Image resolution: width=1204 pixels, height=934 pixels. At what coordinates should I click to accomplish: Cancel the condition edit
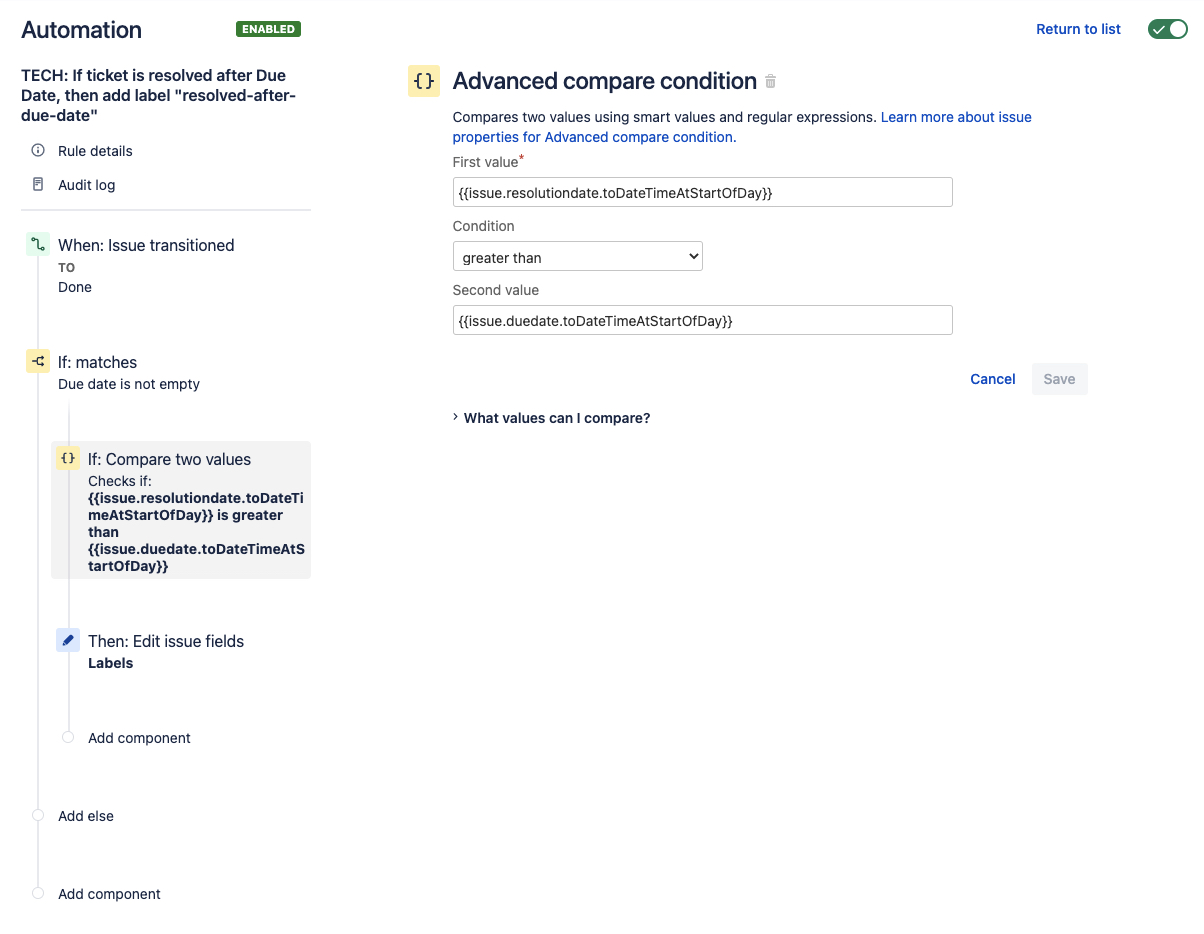(993, 379)
